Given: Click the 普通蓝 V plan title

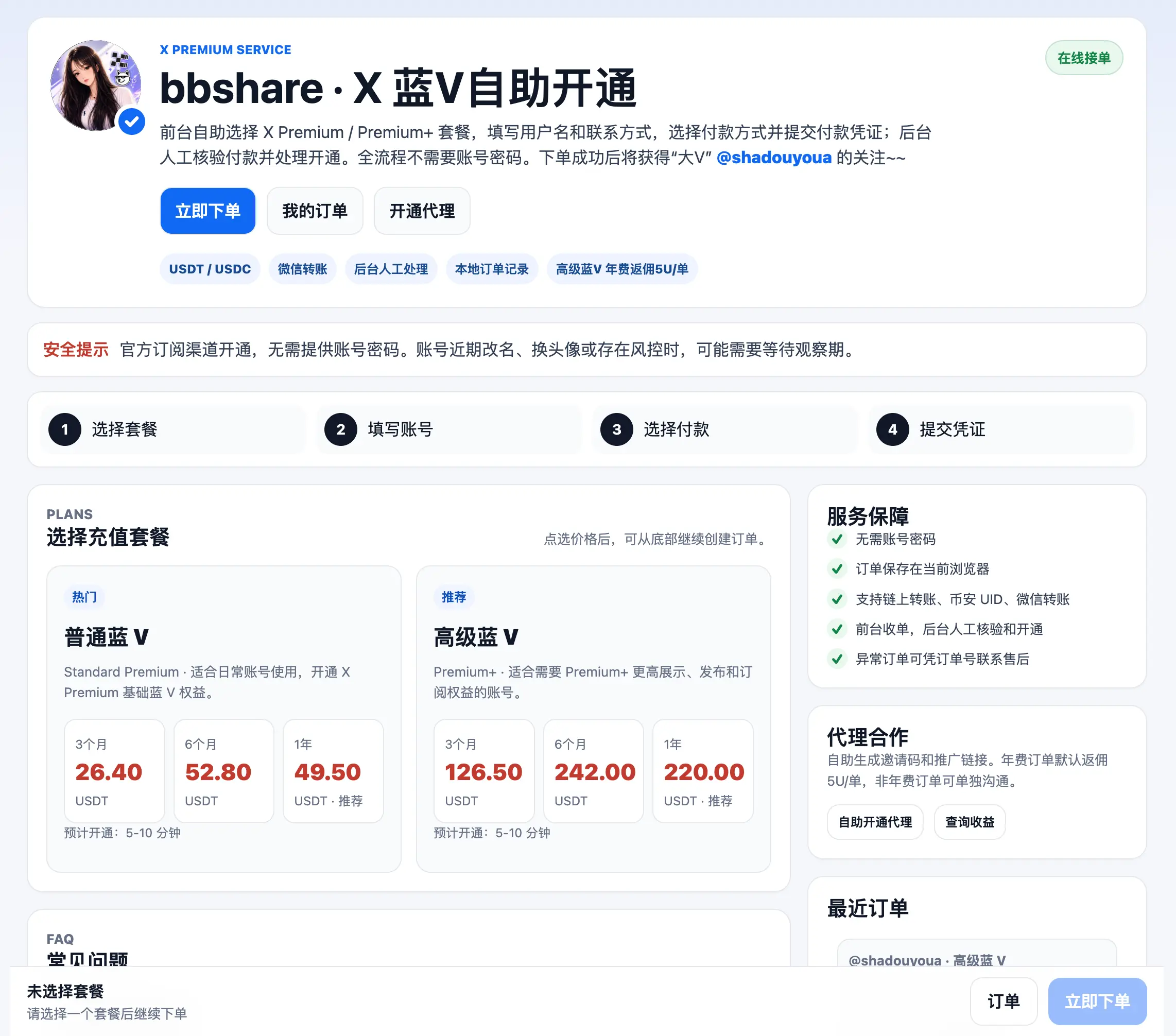Looking at the screenshot, I should pyautogui.click(x=107, y=637).
